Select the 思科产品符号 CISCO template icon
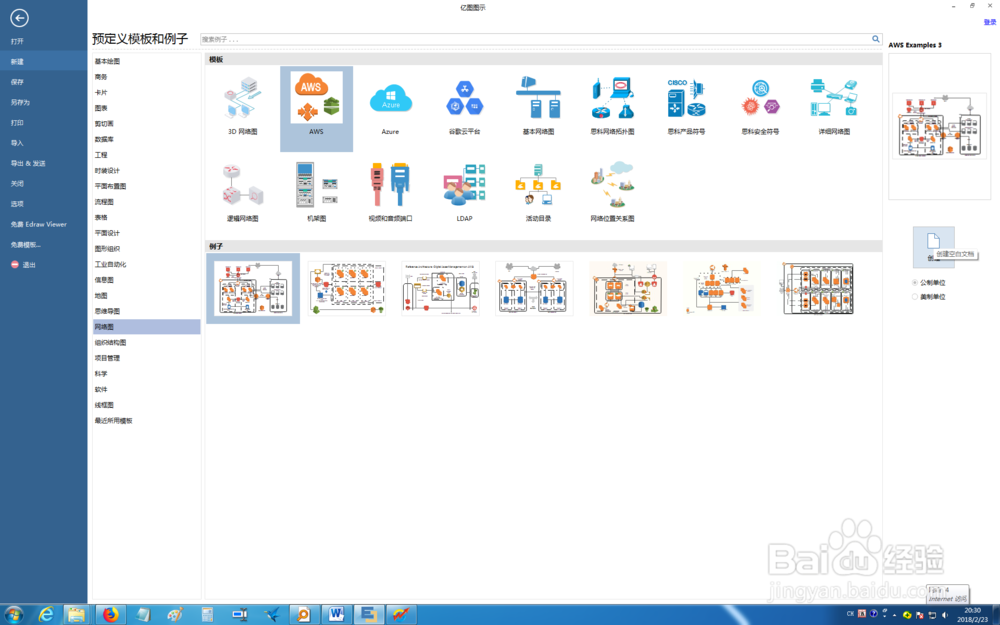1000x625 pixels. tap(686, 98)
